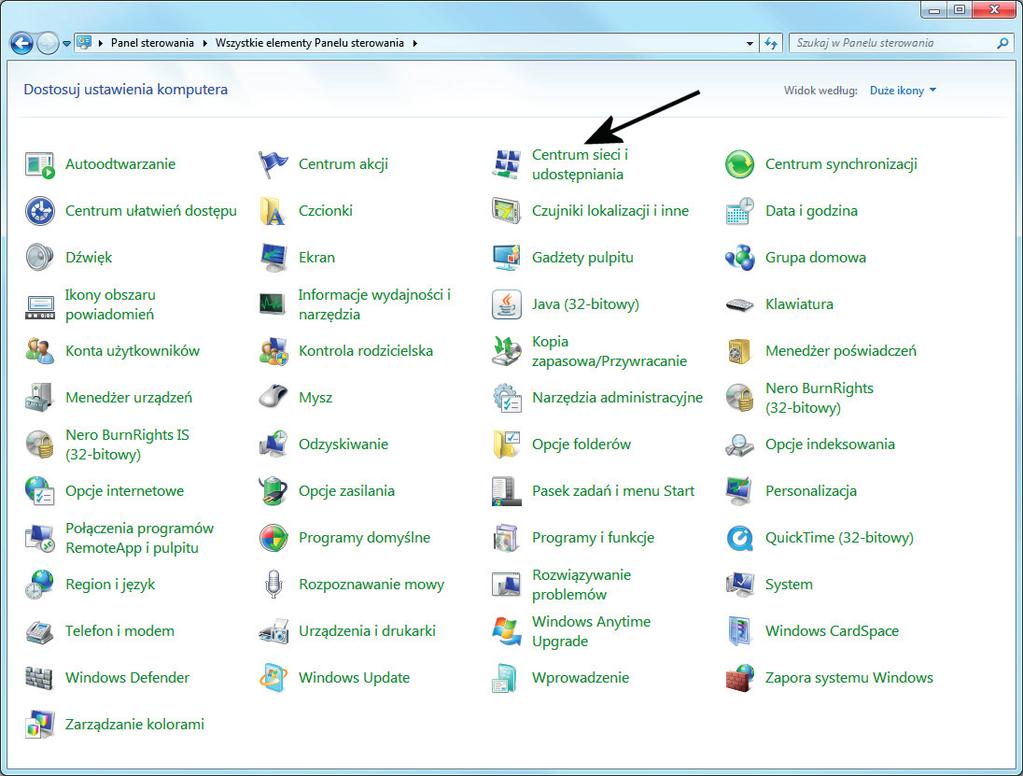The width and height of the screenshot is (1023, 776).
Task: Open the Wprowadzenie link
Action: [x=581, y=677]
